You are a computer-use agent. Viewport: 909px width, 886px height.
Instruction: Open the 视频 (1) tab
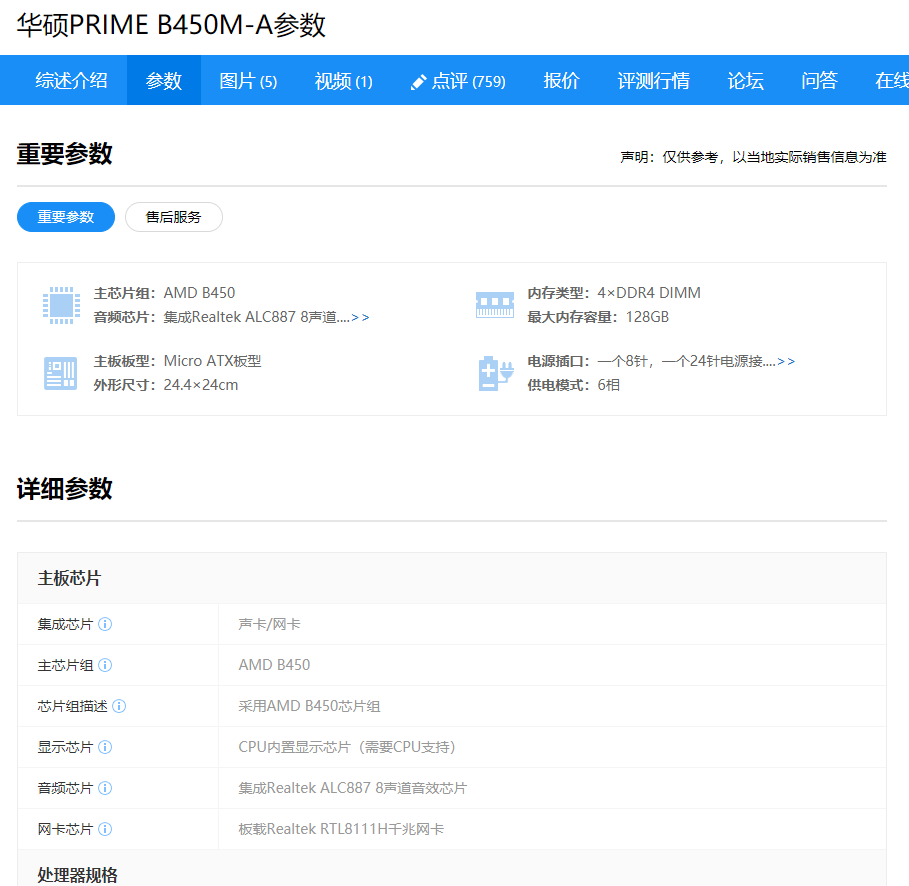click(343, 81)
